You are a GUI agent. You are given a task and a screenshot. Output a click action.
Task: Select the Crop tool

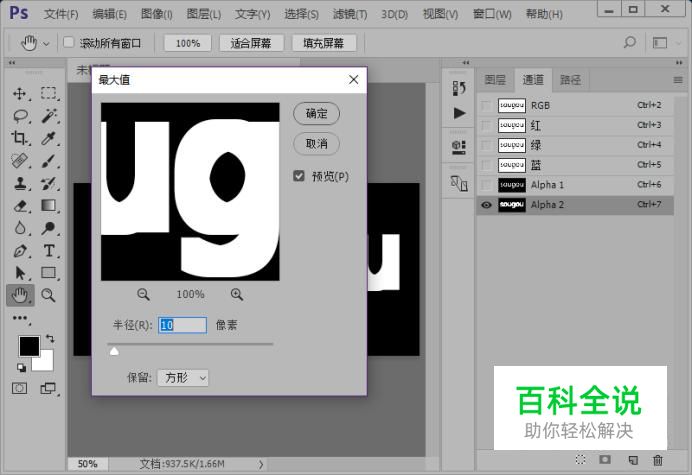pyautogui.click(x=20, y=138)
